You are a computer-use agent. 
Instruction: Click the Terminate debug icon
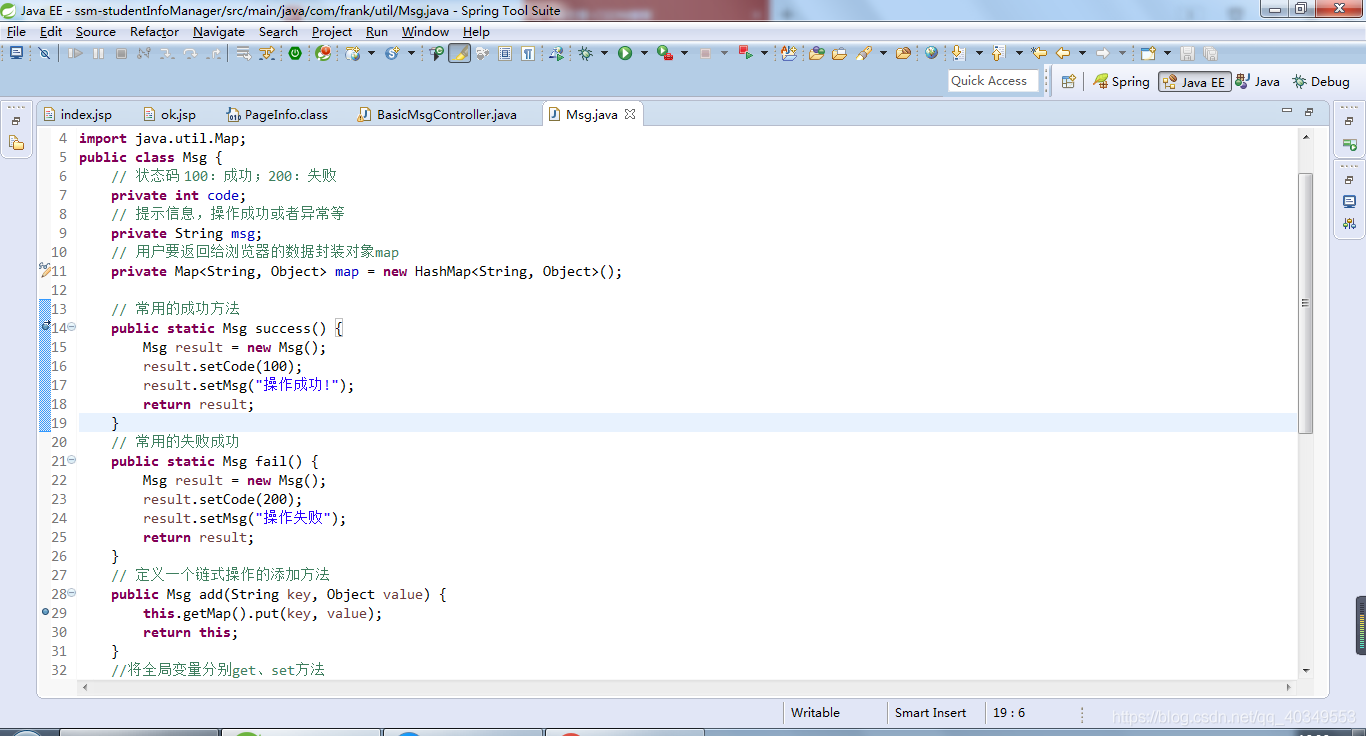[121, 53]
